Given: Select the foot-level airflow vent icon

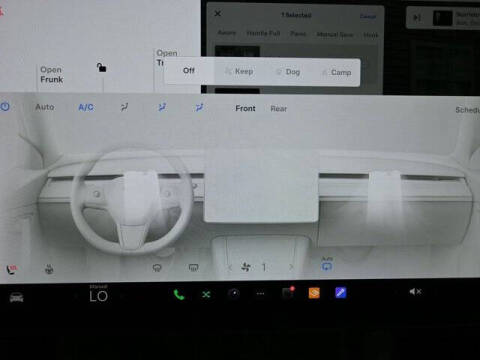Looking at the screenshot, I should pos(199,107).
